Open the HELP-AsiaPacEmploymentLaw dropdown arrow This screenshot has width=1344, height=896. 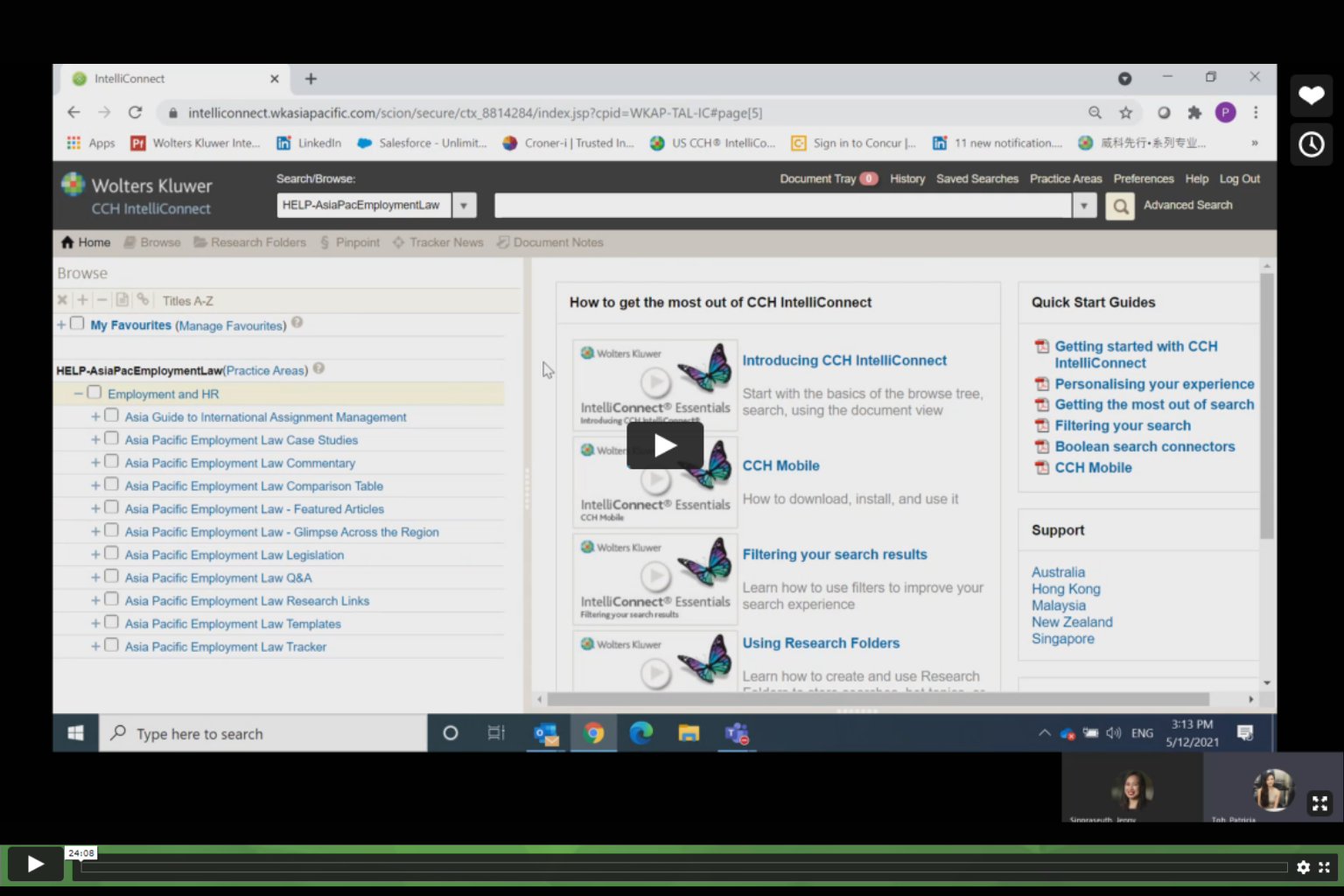point(464,206)
